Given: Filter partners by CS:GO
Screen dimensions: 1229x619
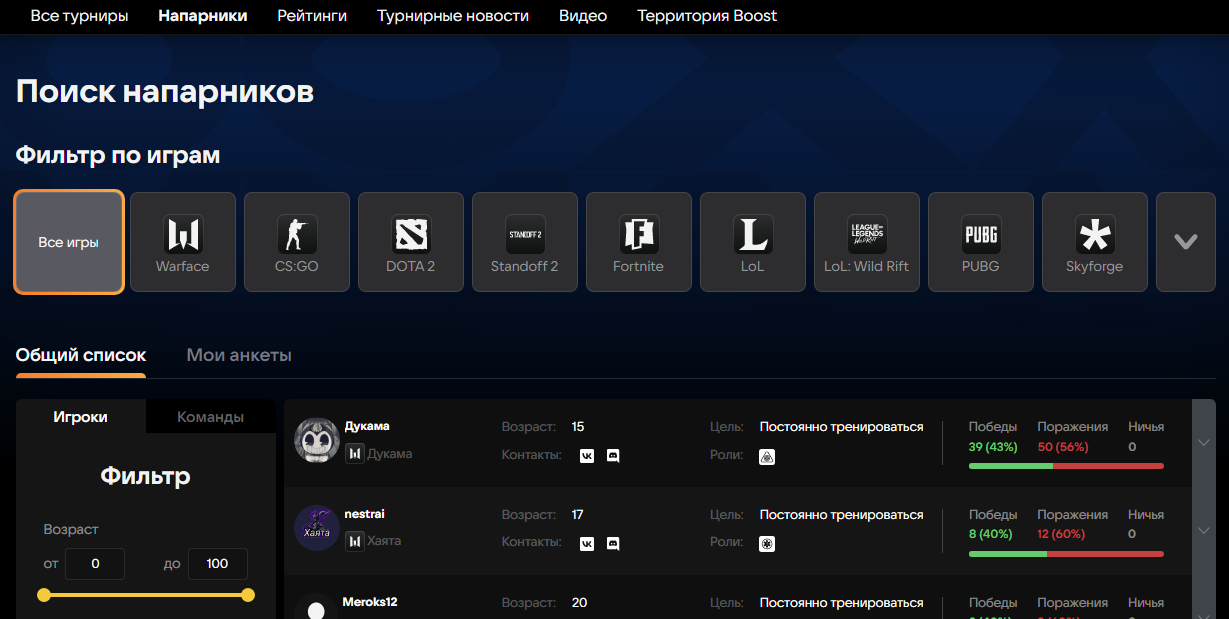Looking at the screenshot, I should coord(297,242).
